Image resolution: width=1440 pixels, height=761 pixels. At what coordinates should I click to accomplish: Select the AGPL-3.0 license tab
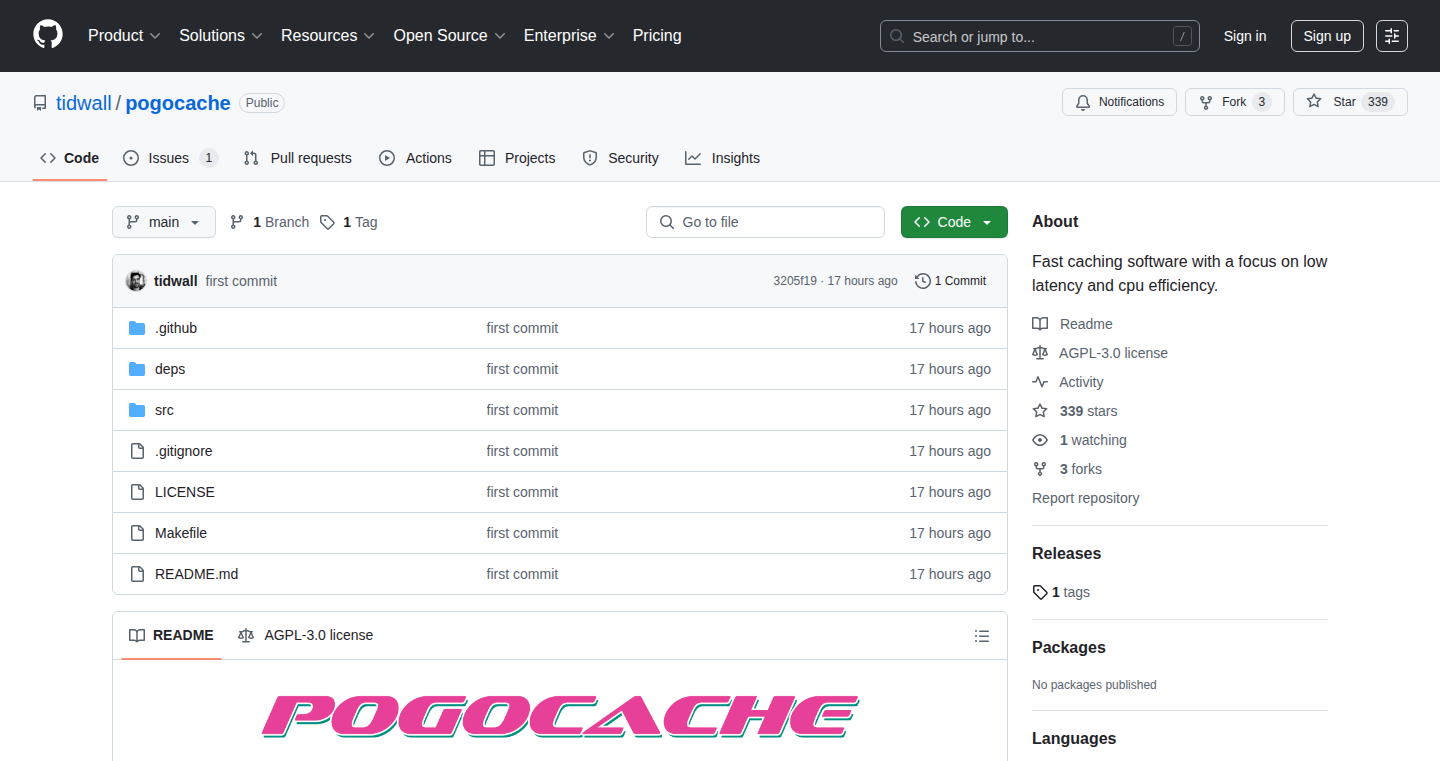coord(306,635)
